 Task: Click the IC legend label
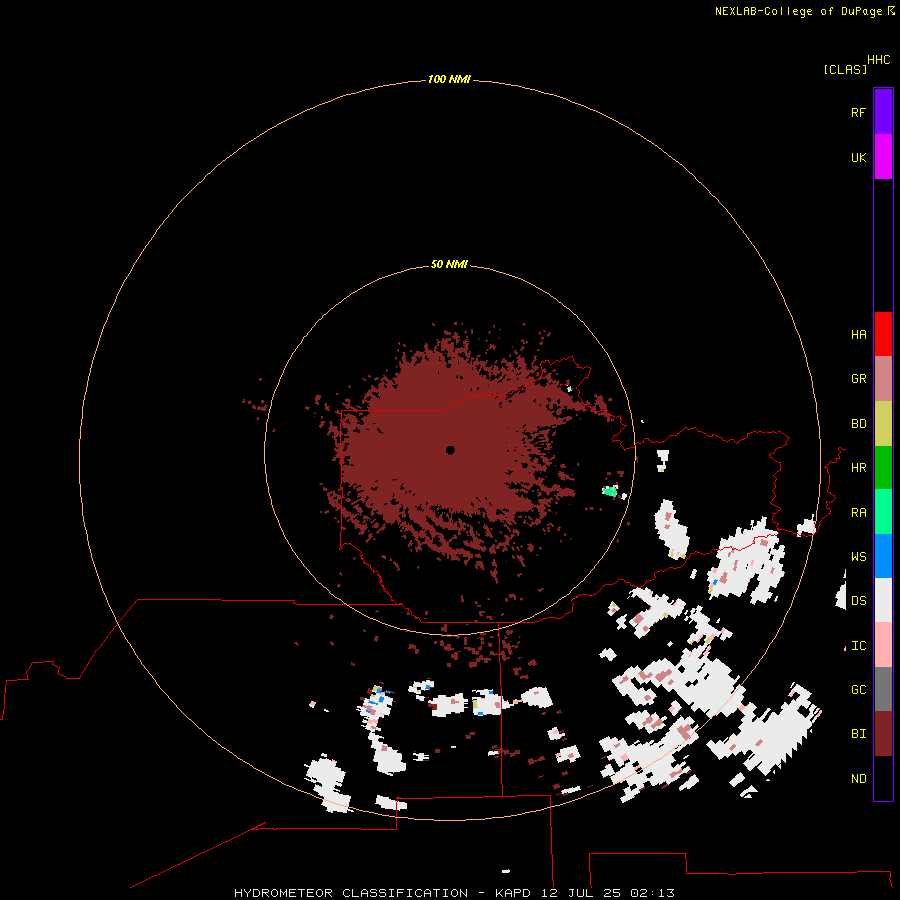coord(858,646)
